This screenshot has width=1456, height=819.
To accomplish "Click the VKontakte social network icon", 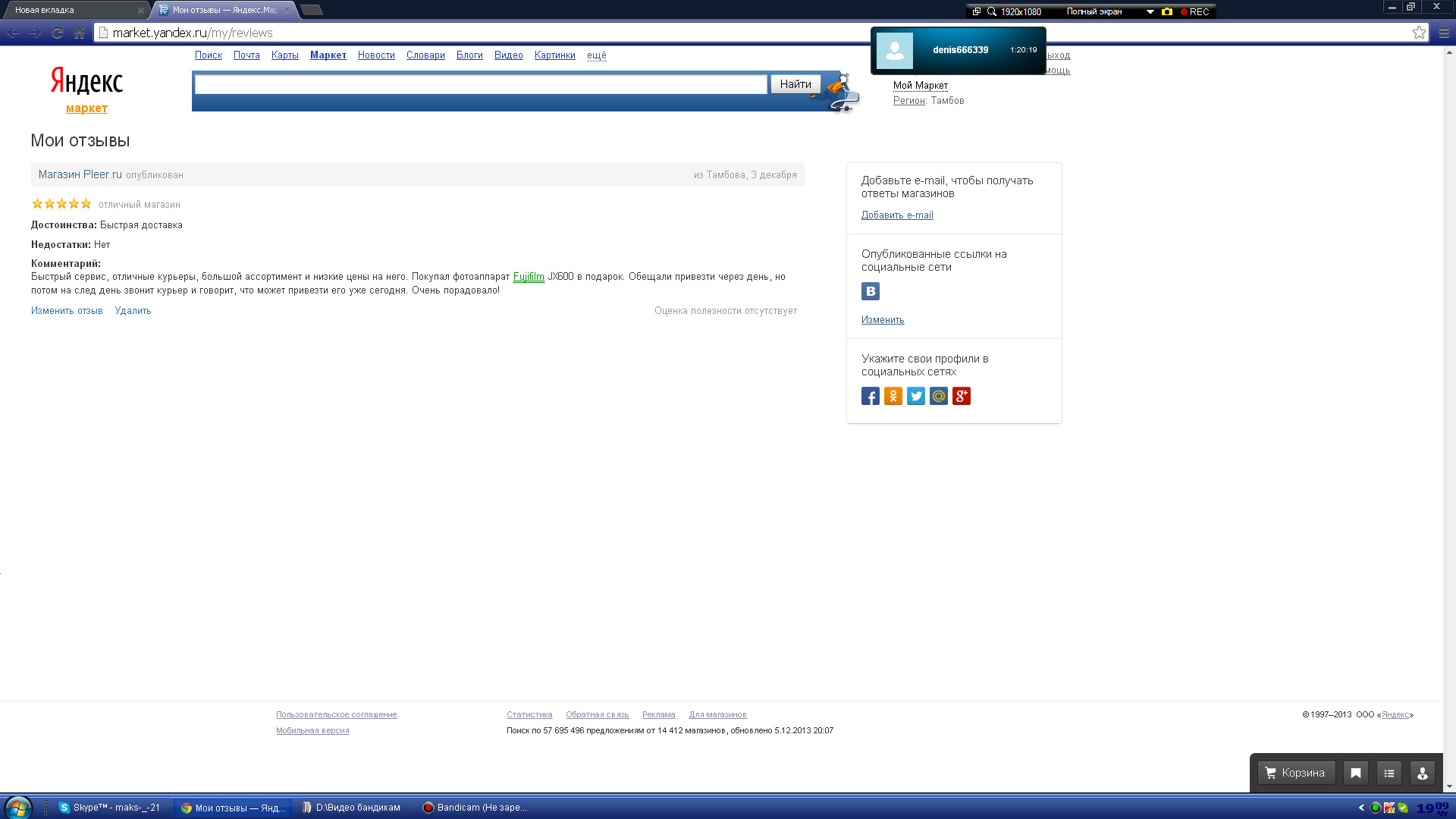I will coord(871,291).
